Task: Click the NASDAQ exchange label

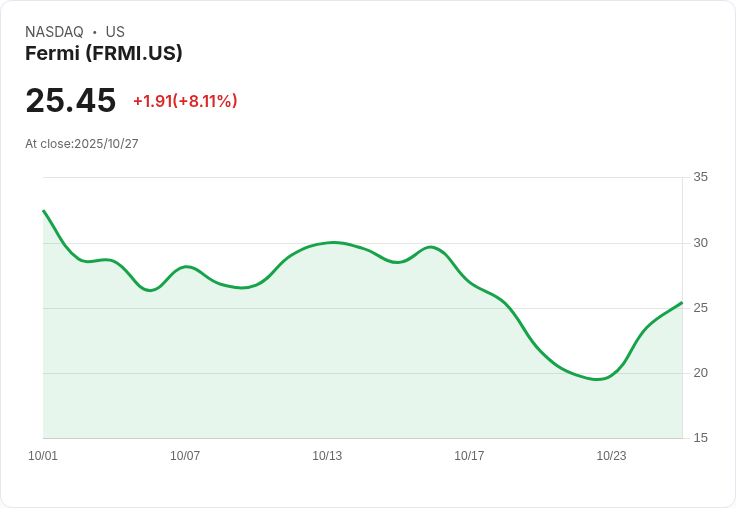Action: coord(54,32)
